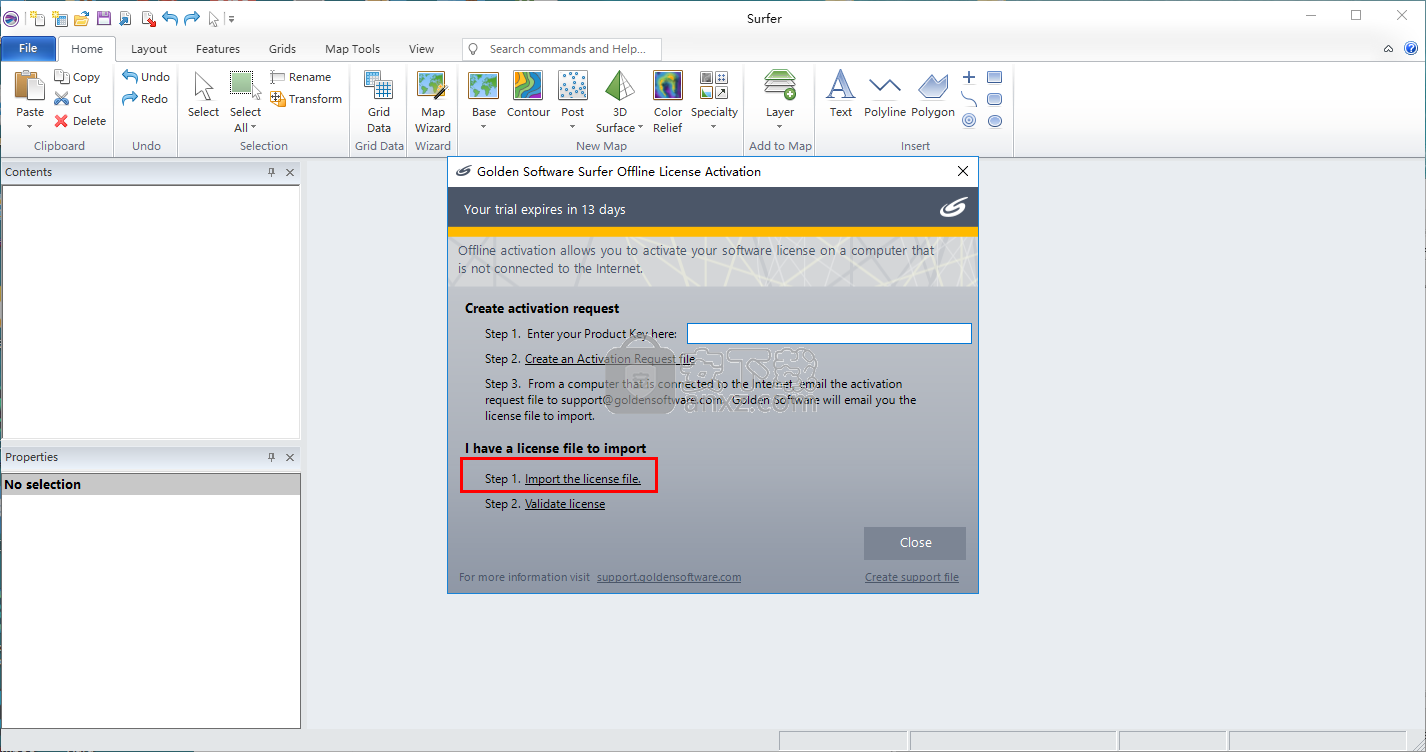The height and width of the screenshot is (752, 1426).
Task: Click the Validate license link
Action: (565, 504)
